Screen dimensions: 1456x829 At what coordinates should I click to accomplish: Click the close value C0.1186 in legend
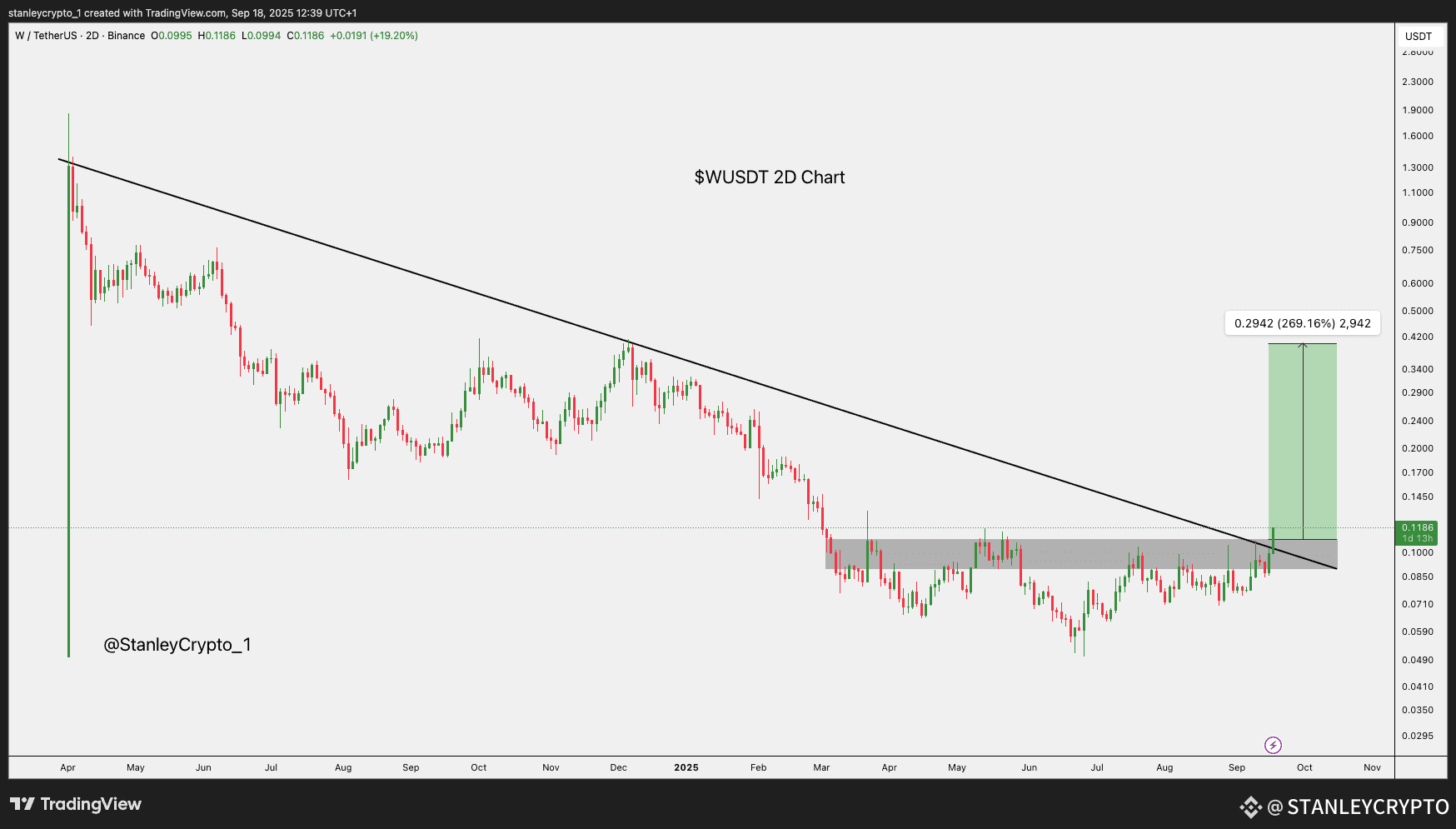[306, 36]
